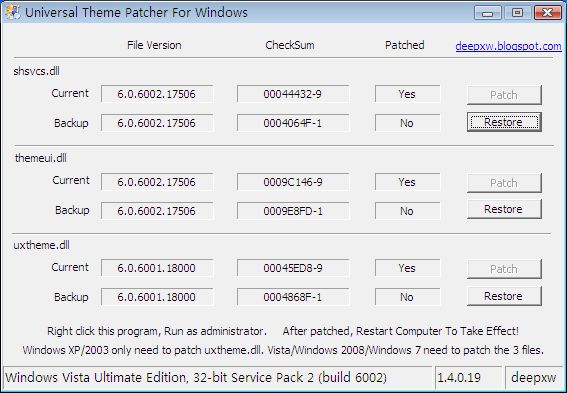Maximize the Universal Theme Patcher window

point(517,13)
